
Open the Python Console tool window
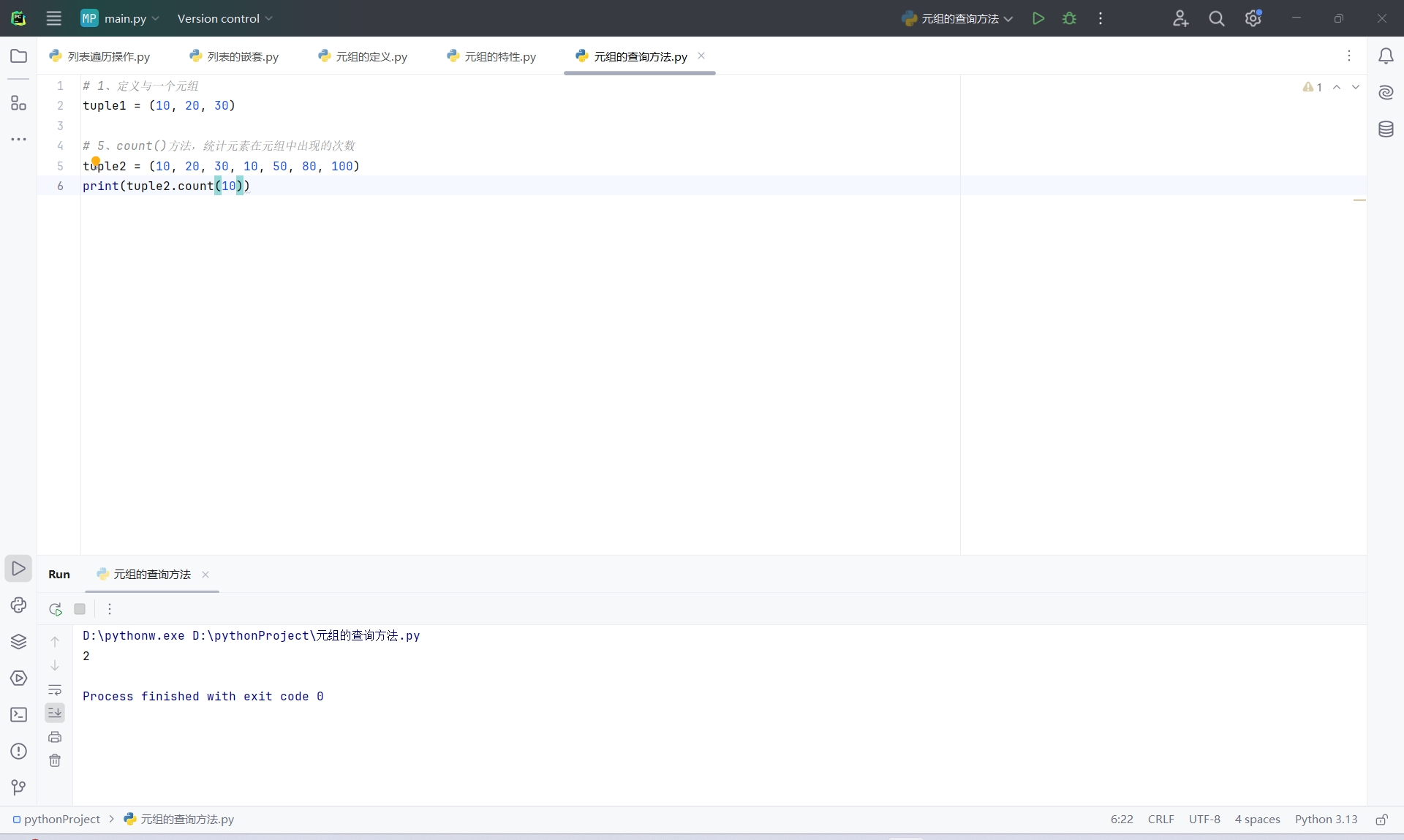[x=18, y=605]
